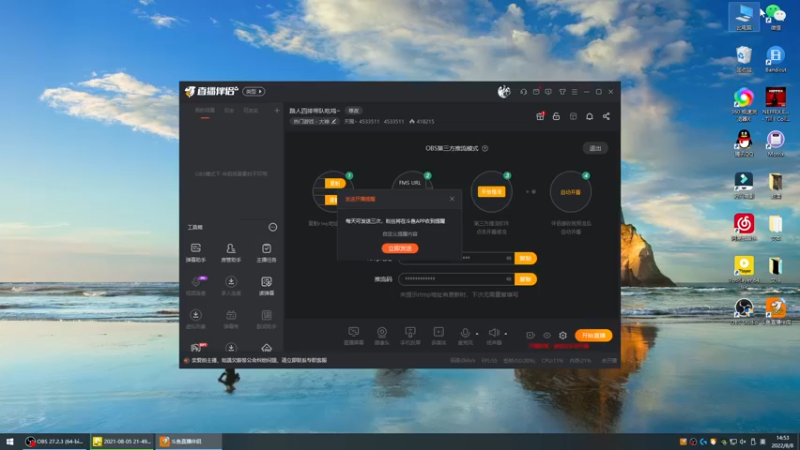Click the top 复制 button in step 1 circle
Screen dimensions: 800x450
click(335, 183)
